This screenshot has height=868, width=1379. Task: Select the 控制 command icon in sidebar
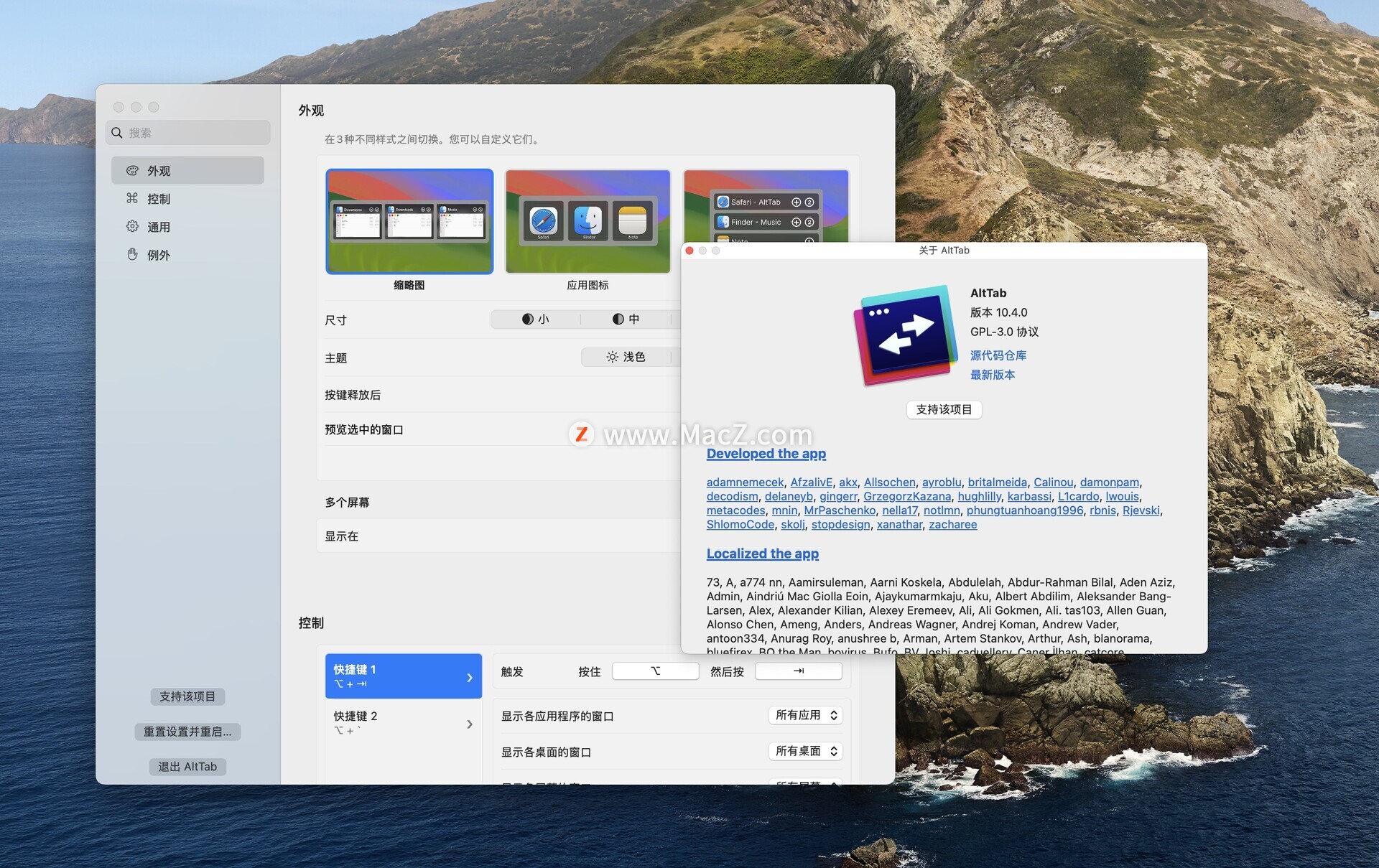click(132, 199)
